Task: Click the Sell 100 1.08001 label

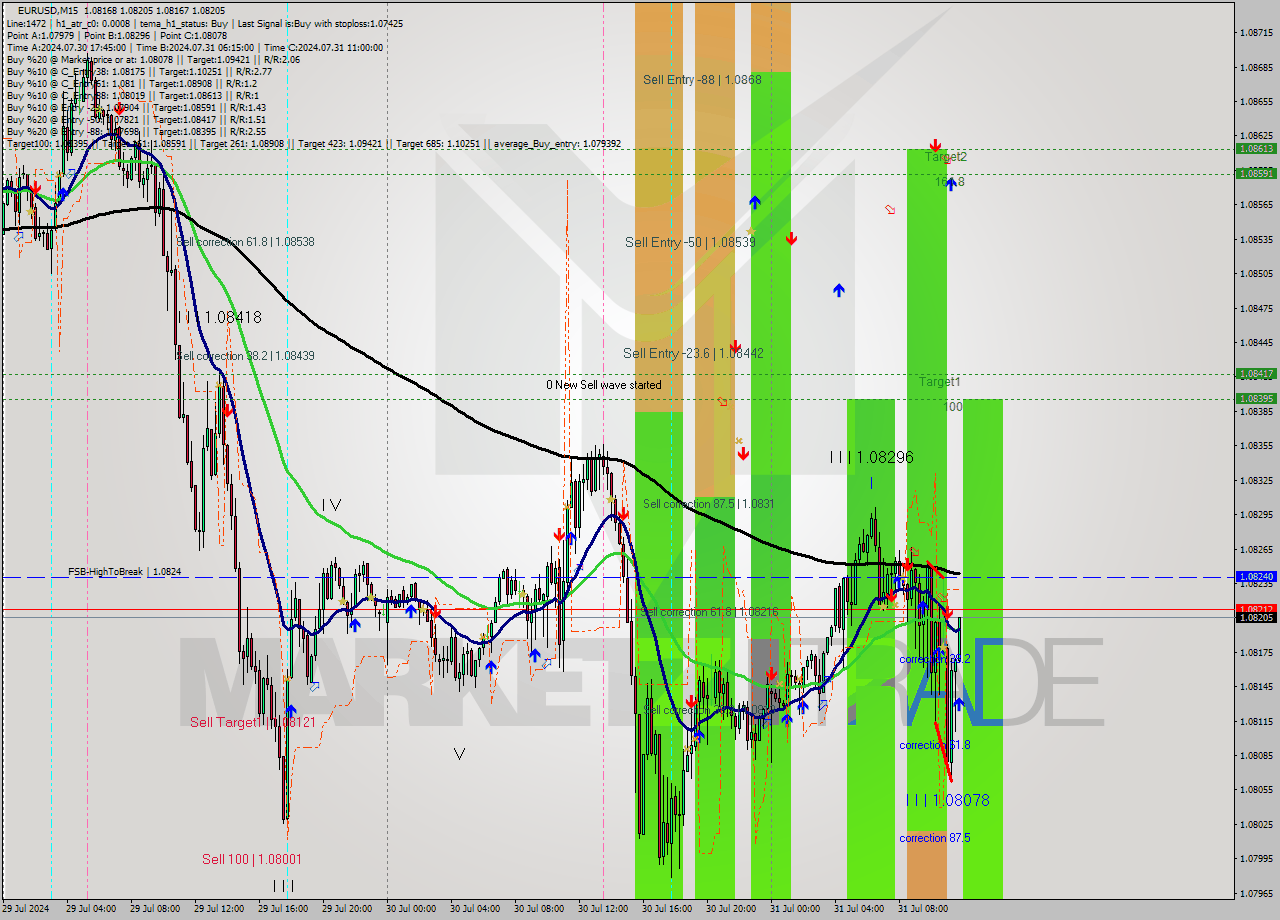Action: pyautogui.click(x=250, y=859)
